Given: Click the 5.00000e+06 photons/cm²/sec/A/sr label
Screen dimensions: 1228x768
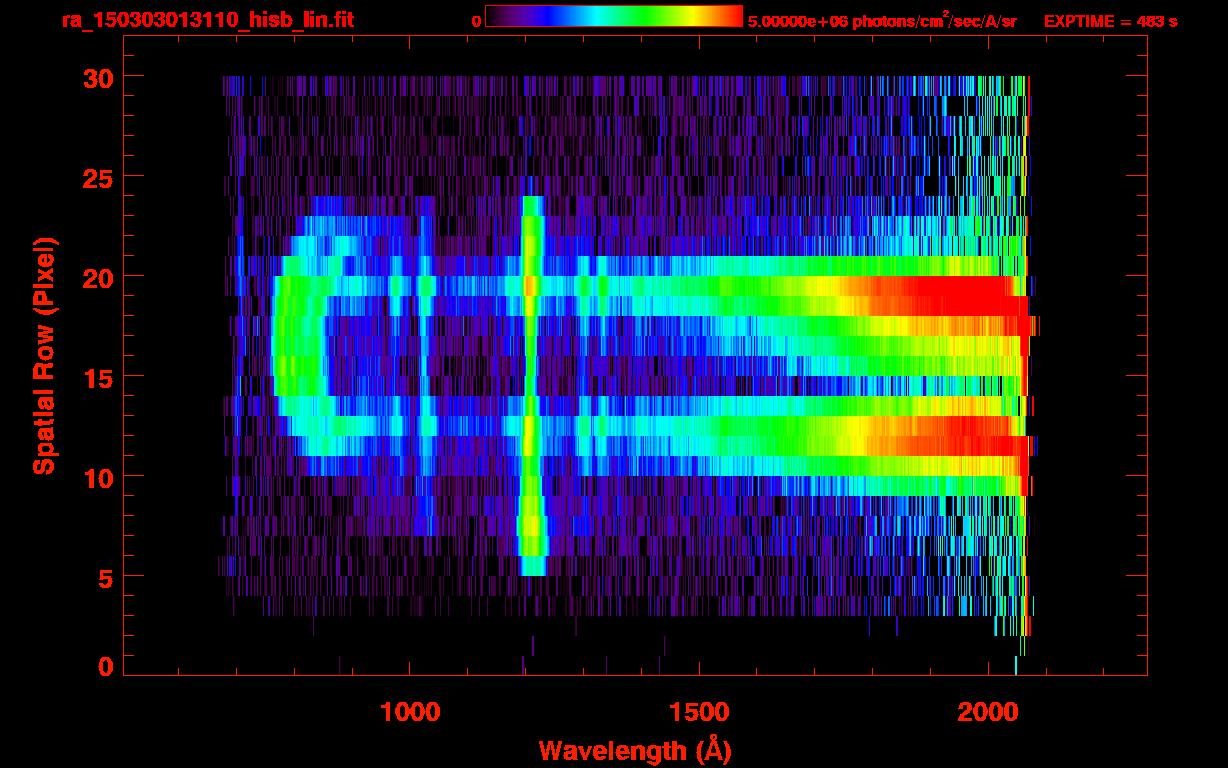Looking at the screenshot, I should [882, 21].
